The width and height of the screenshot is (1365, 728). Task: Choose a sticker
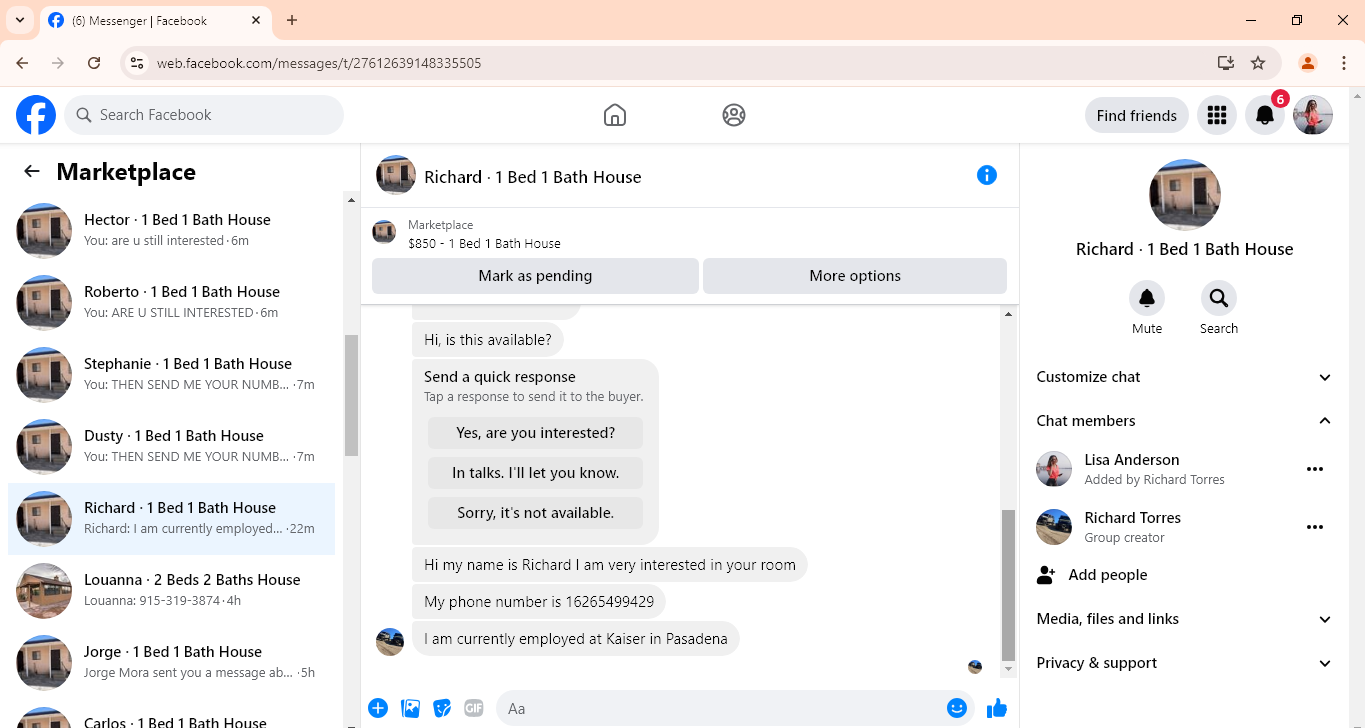click(x=442, y=708)
